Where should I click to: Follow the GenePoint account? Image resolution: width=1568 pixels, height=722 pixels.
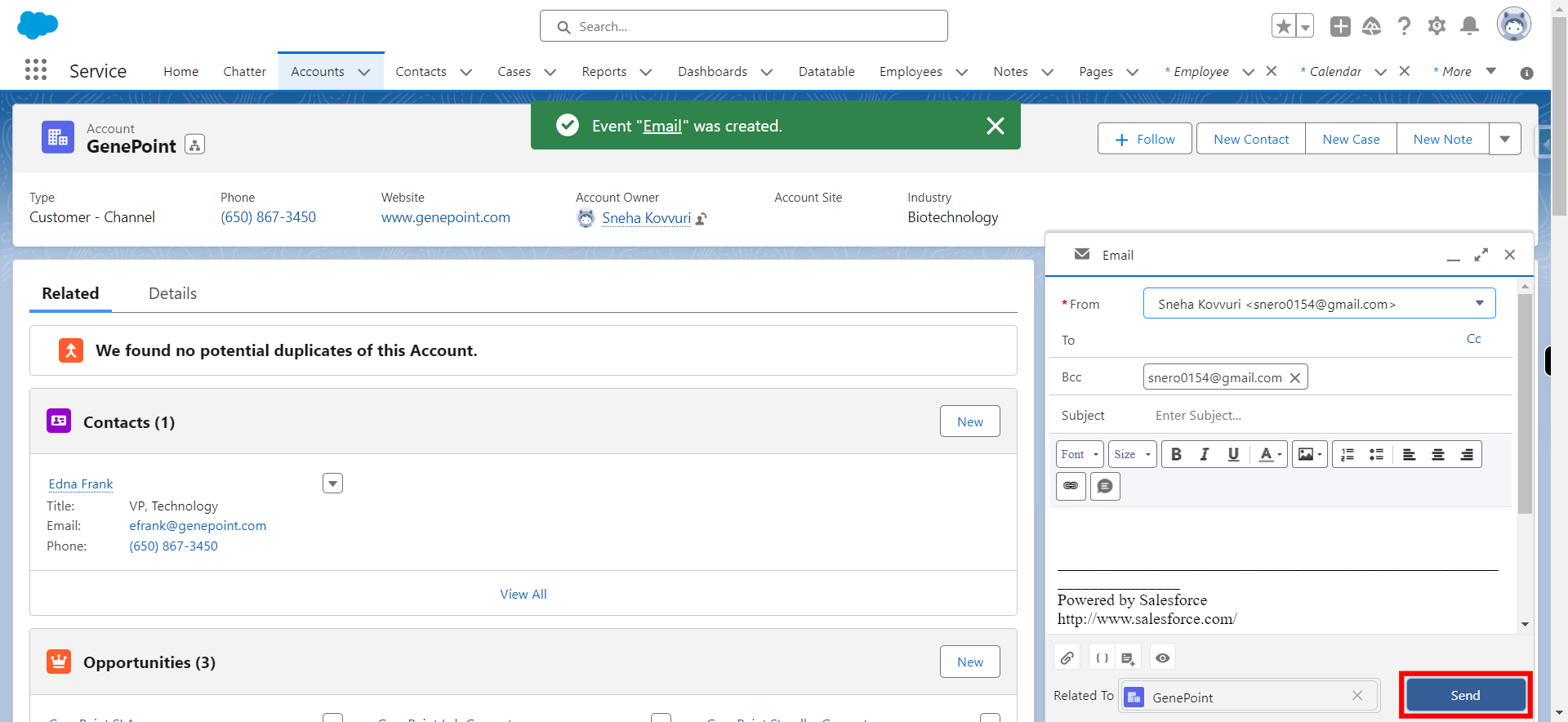pos(1145,139)
